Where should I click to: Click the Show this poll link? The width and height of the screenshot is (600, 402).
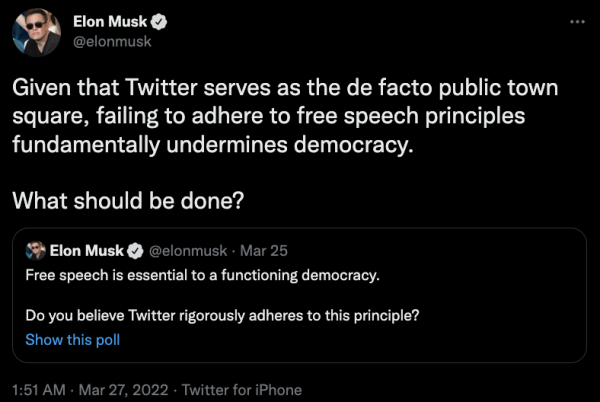(73, 340)
